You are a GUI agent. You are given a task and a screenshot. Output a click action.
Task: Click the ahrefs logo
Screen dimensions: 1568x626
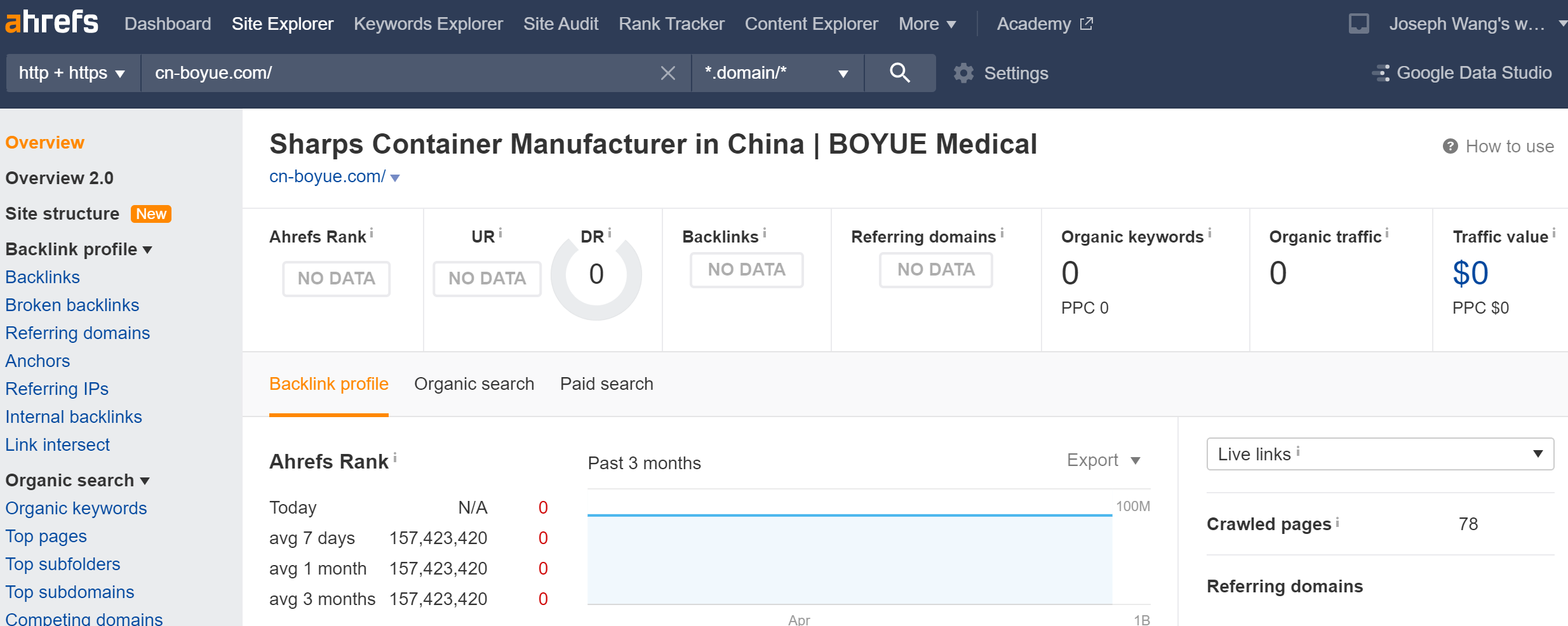pos(51,22)
